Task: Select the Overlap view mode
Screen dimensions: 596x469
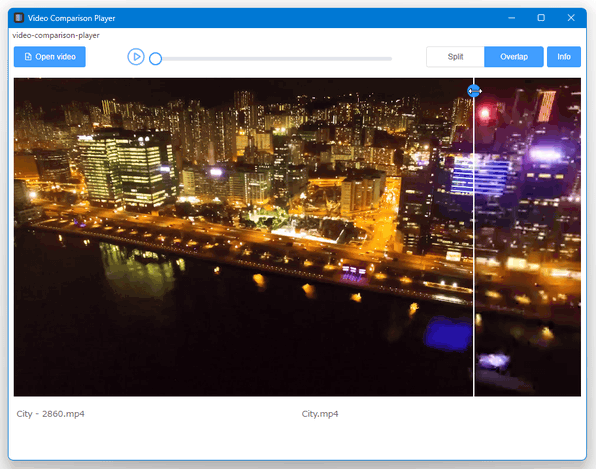Action: pyautogui.click(x=514, y=57)
